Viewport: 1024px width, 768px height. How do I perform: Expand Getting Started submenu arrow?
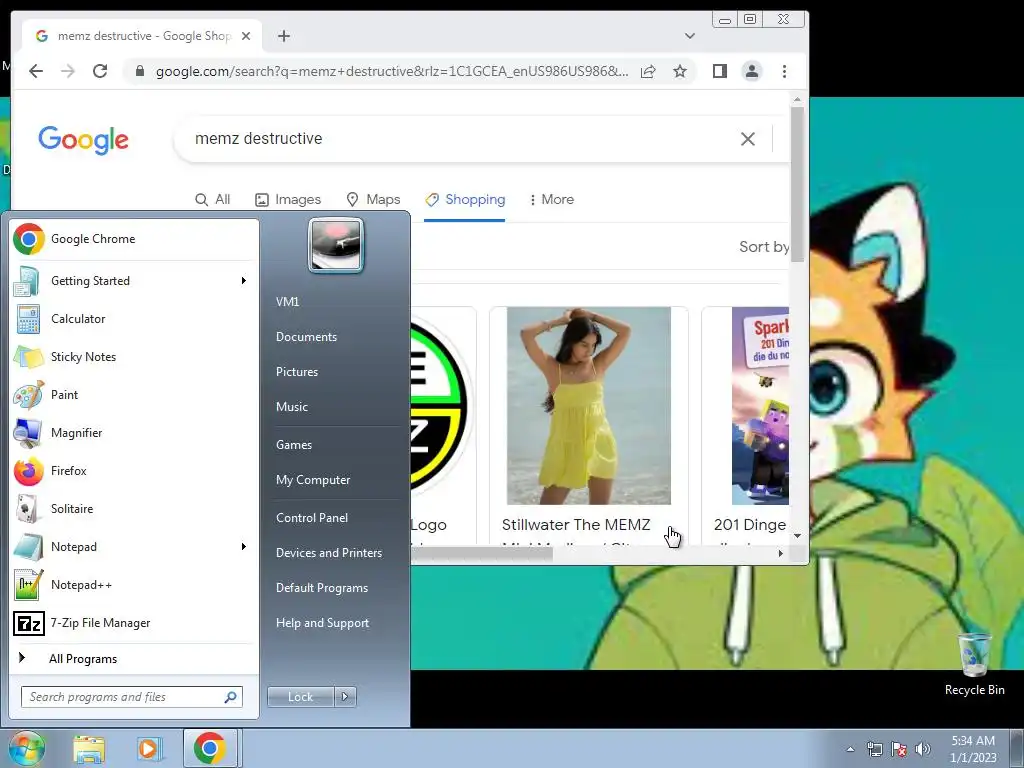[x=244, y=281]
